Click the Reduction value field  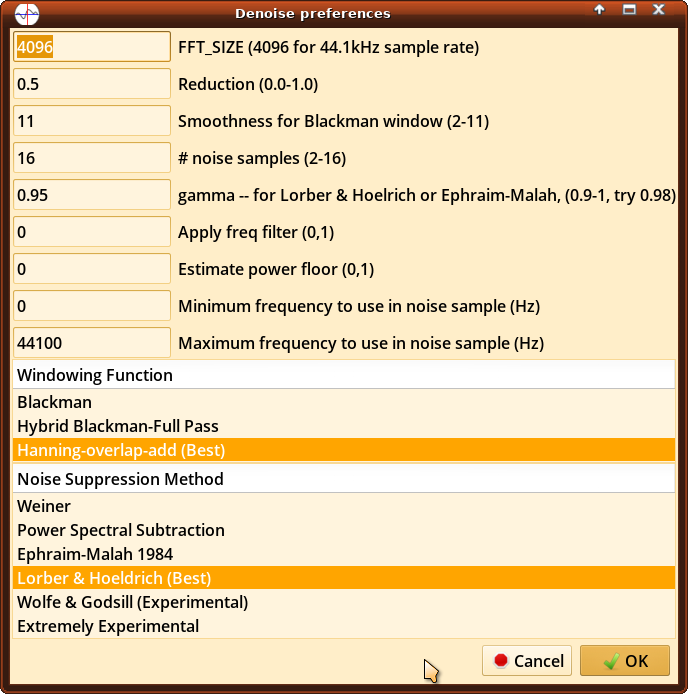point(92,84)
